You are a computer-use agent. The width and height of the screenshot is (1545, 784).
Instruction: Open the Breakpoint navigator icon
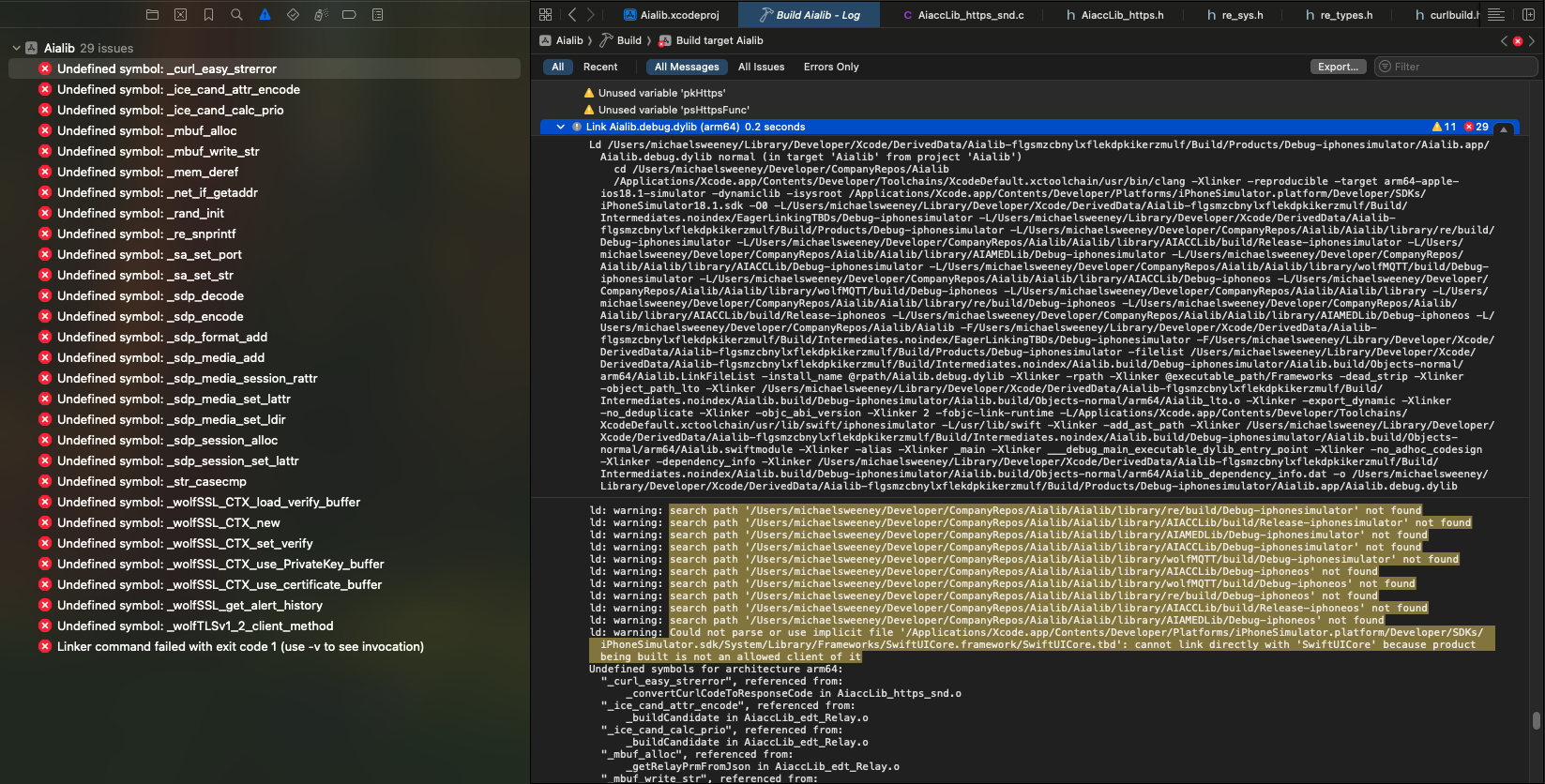[349, 15]
